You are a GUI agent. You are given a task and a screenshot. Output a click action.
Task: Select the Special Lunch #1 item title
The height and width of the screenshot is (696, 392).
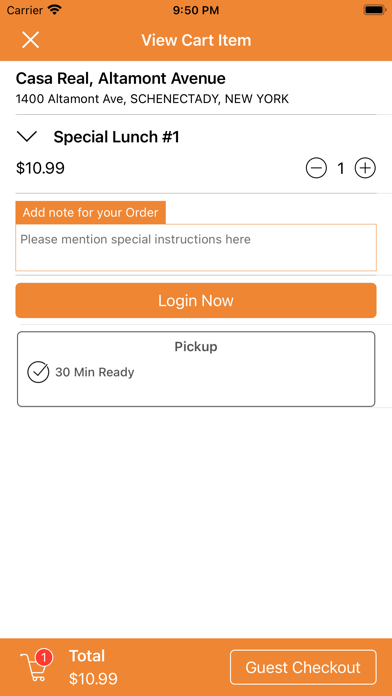click(x=116, y=137)
